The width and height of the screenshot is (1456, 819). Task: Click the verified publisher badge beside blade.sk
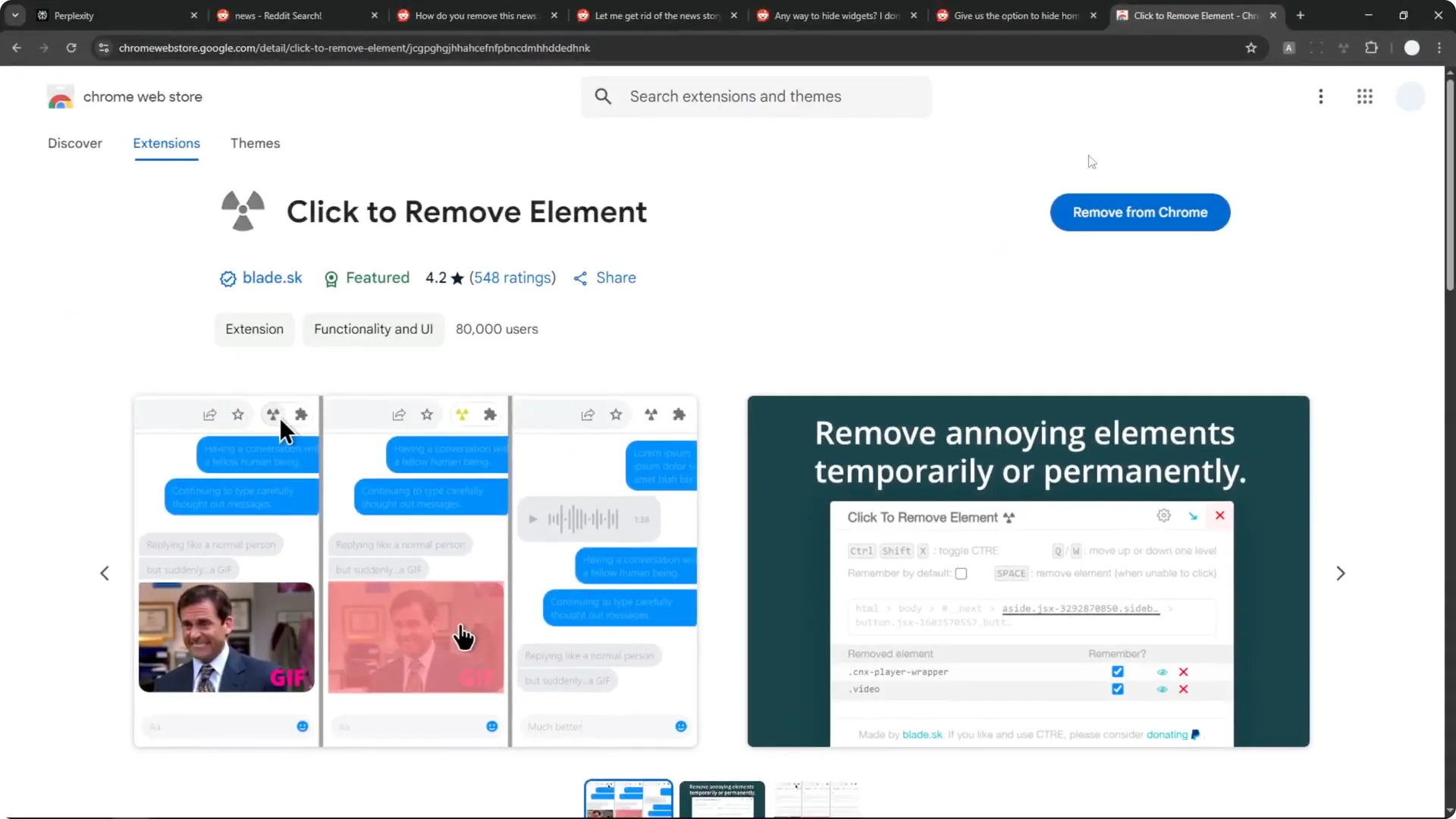tap(227, 278)
